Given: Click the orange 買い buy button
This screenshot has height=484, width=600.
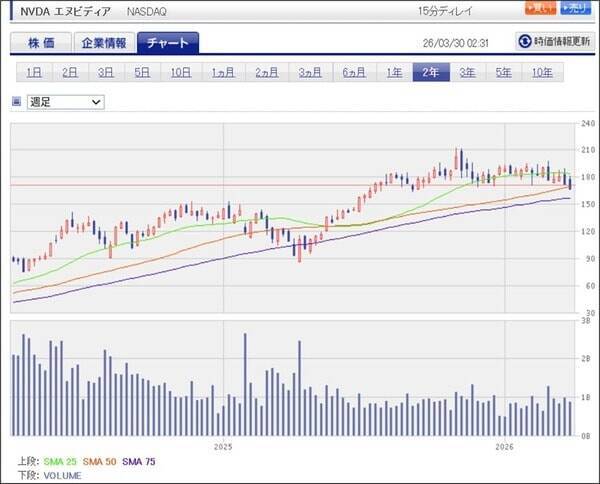Looking at the screenshot, I should [540, 9].
